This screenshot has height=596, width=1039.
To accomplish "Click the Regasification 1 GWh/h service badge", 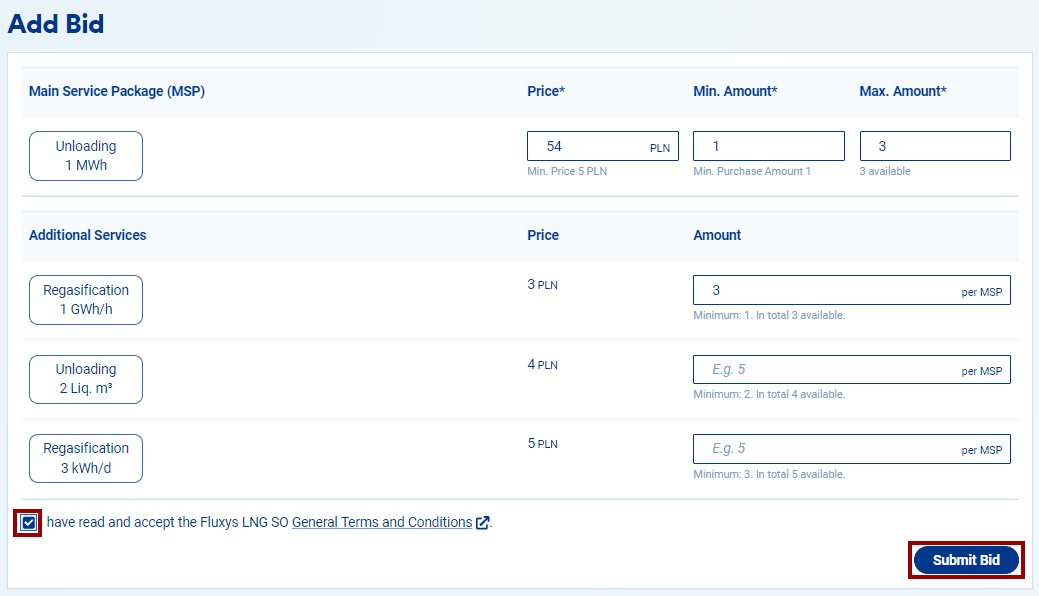I will [86, 300].
